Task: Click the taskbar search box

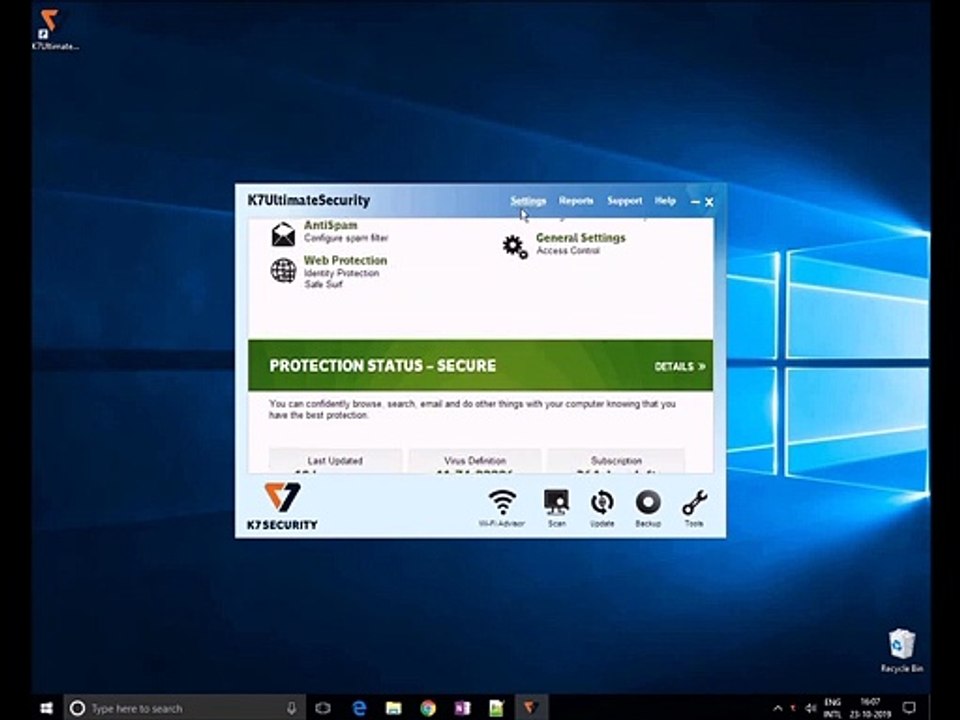Action: coord(185,708)
